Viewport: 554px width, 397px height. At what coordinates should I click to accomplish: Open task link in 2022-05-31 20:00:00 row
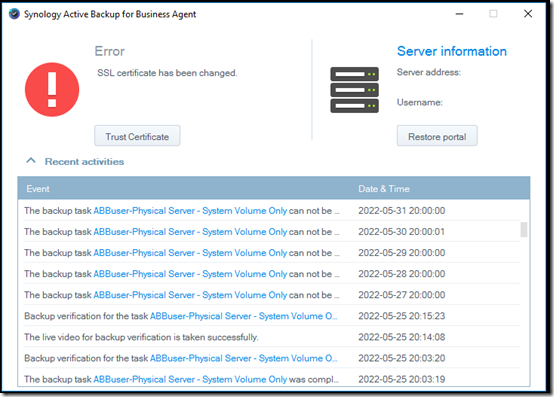click(x=190, y=211)
